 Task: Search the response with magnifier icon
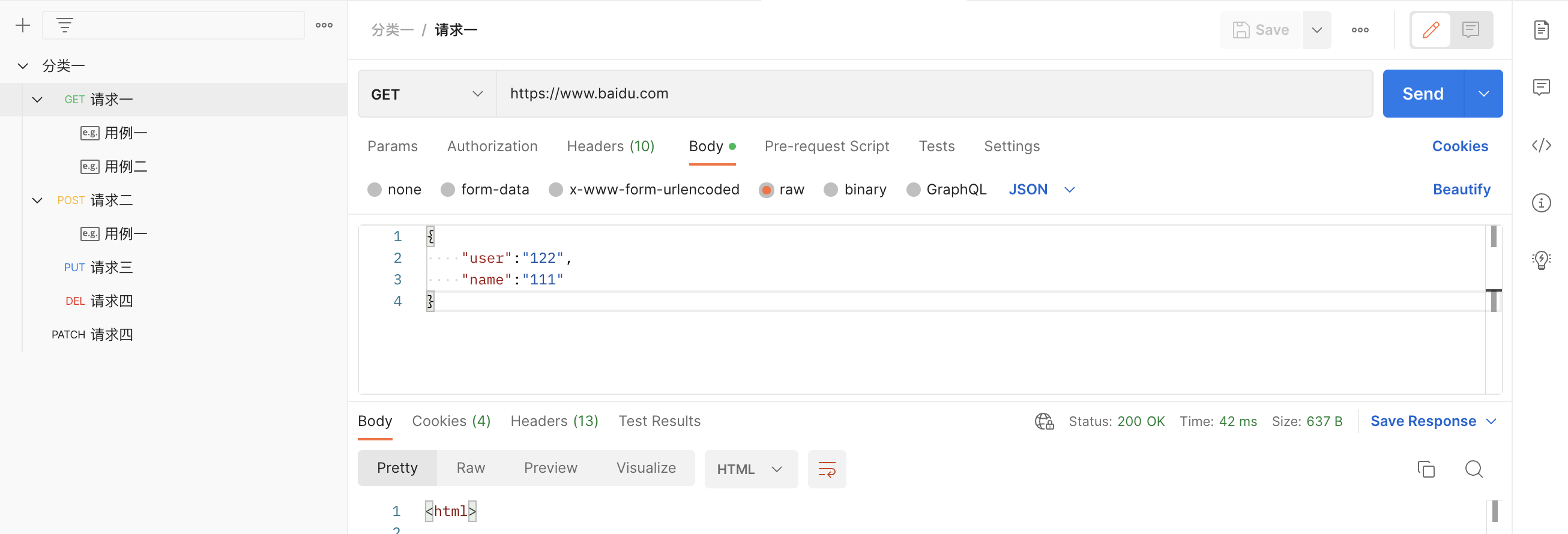pyautogui.click(x=1473, y=469)
